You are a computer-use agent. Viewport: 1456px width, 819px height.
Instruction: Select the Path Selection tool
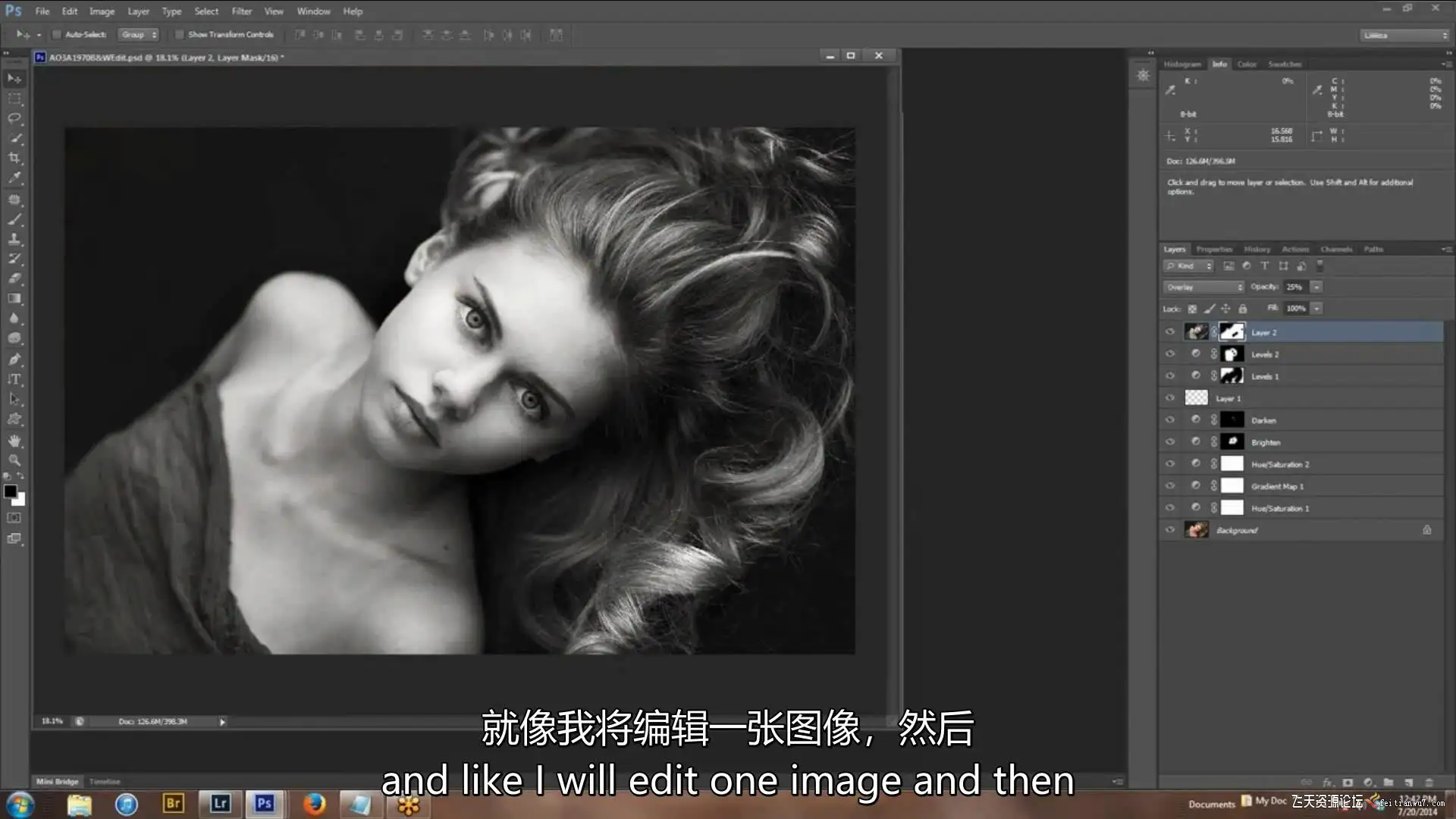pos(14,399)
